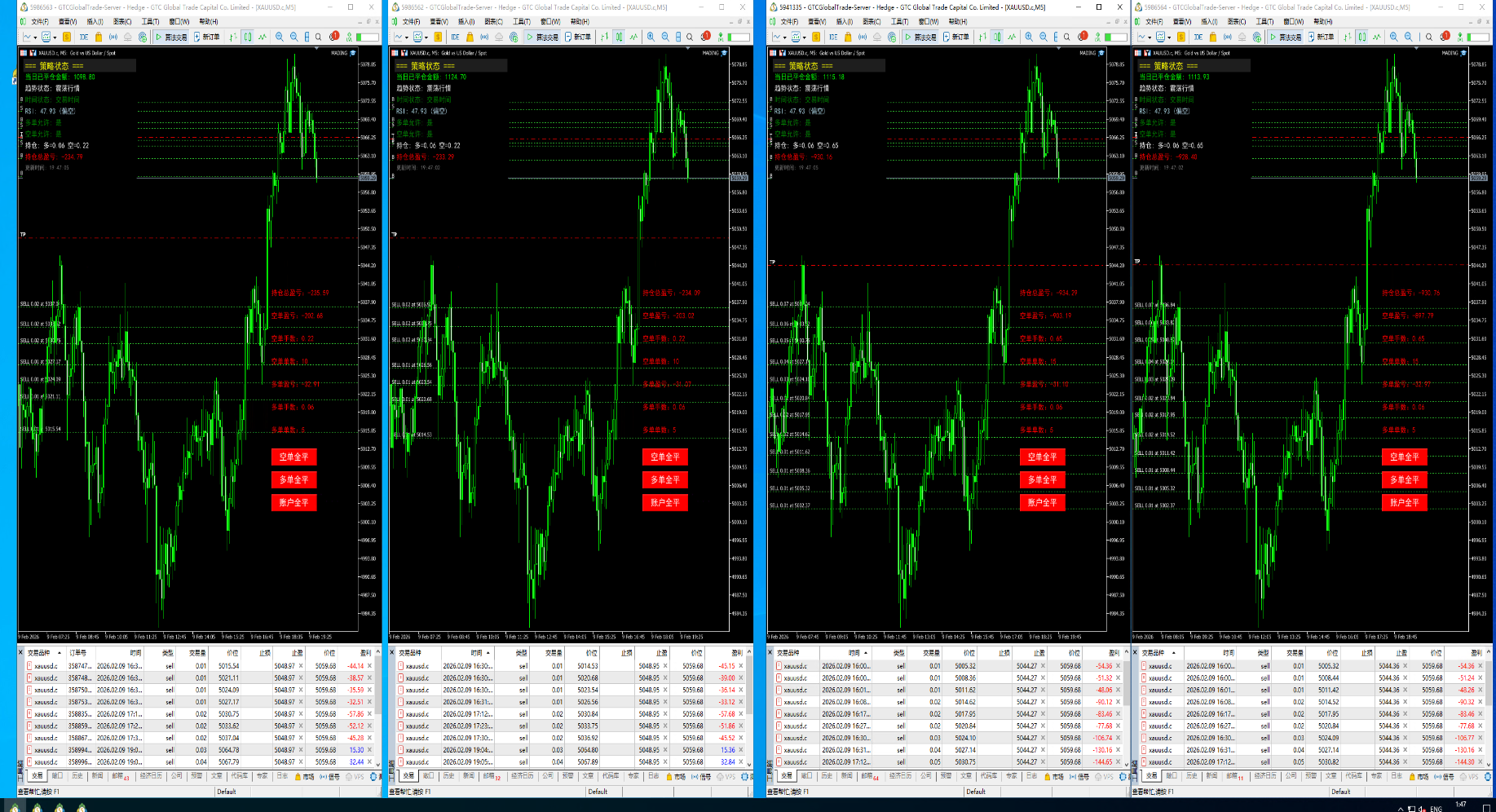Viewport: 1496px width, 812px height.
Task: Open the search icon in window 5986564
Action: [1429, 37]
